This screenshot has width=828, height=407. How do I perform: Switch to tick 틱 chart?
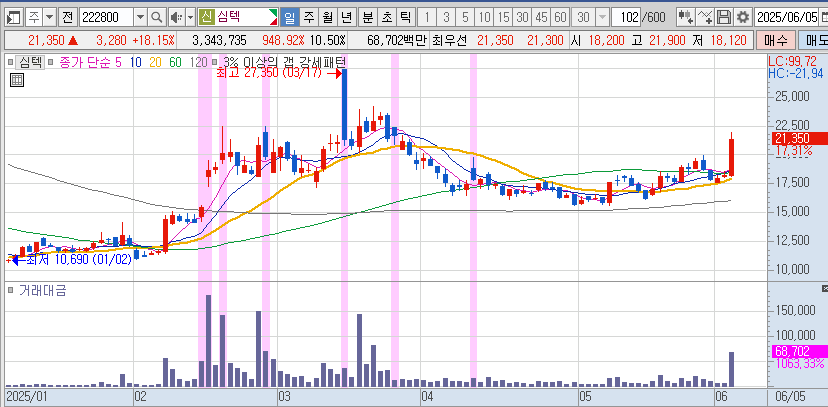point(405,18)
